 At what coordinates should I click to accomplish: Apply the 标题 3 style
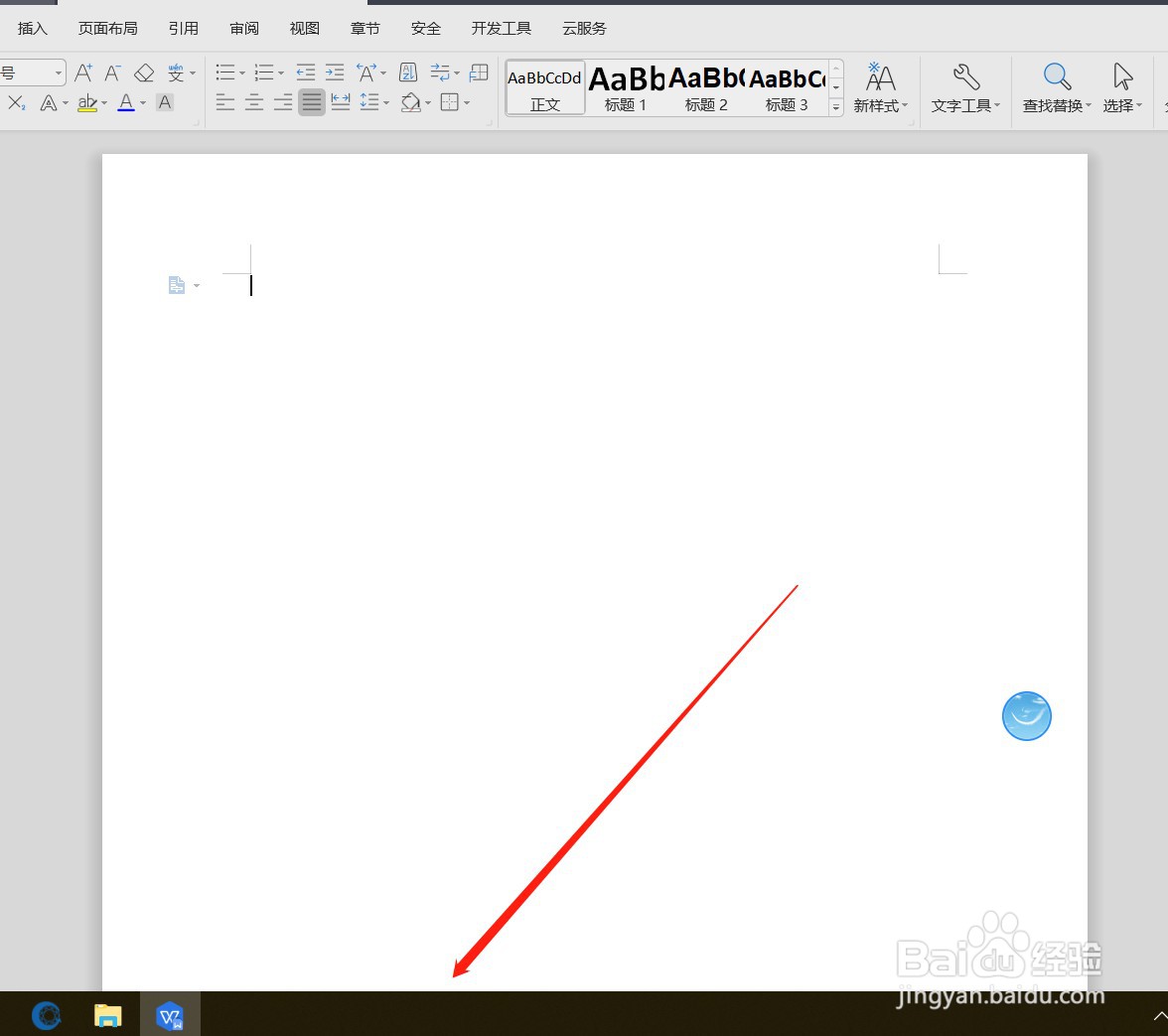pyautogui.click(x=787, y=87)
